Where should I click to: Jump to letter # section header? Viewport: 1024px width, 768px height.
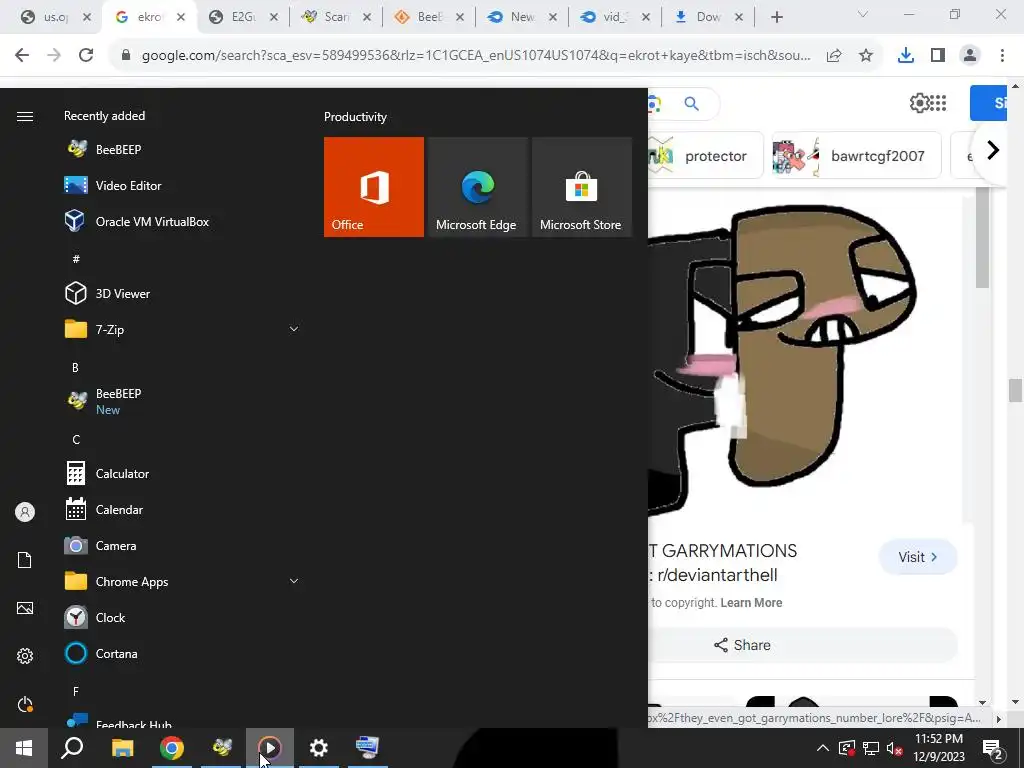[x=76, y=259]
